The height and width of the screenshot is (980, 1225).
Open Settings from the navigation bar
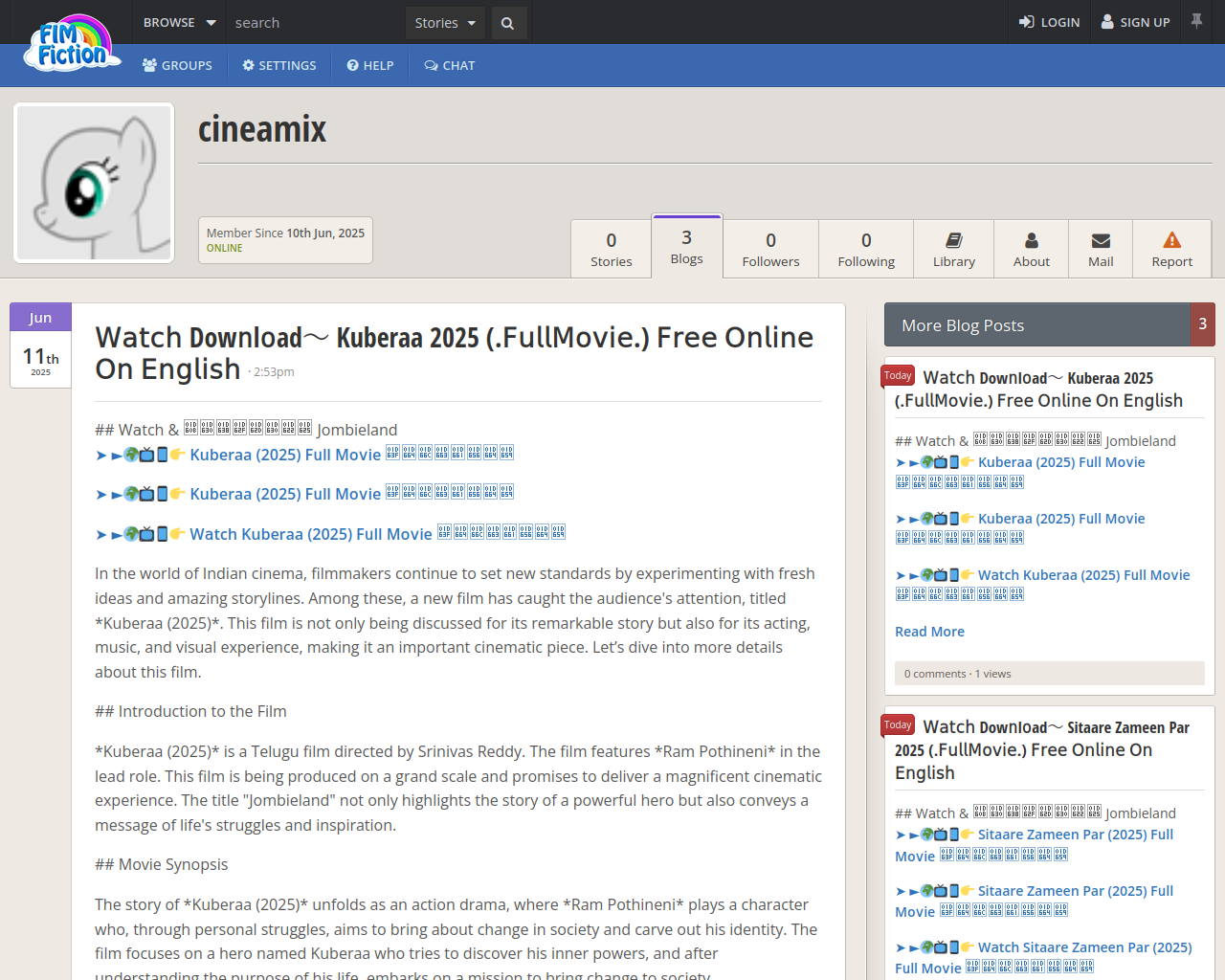279,65
